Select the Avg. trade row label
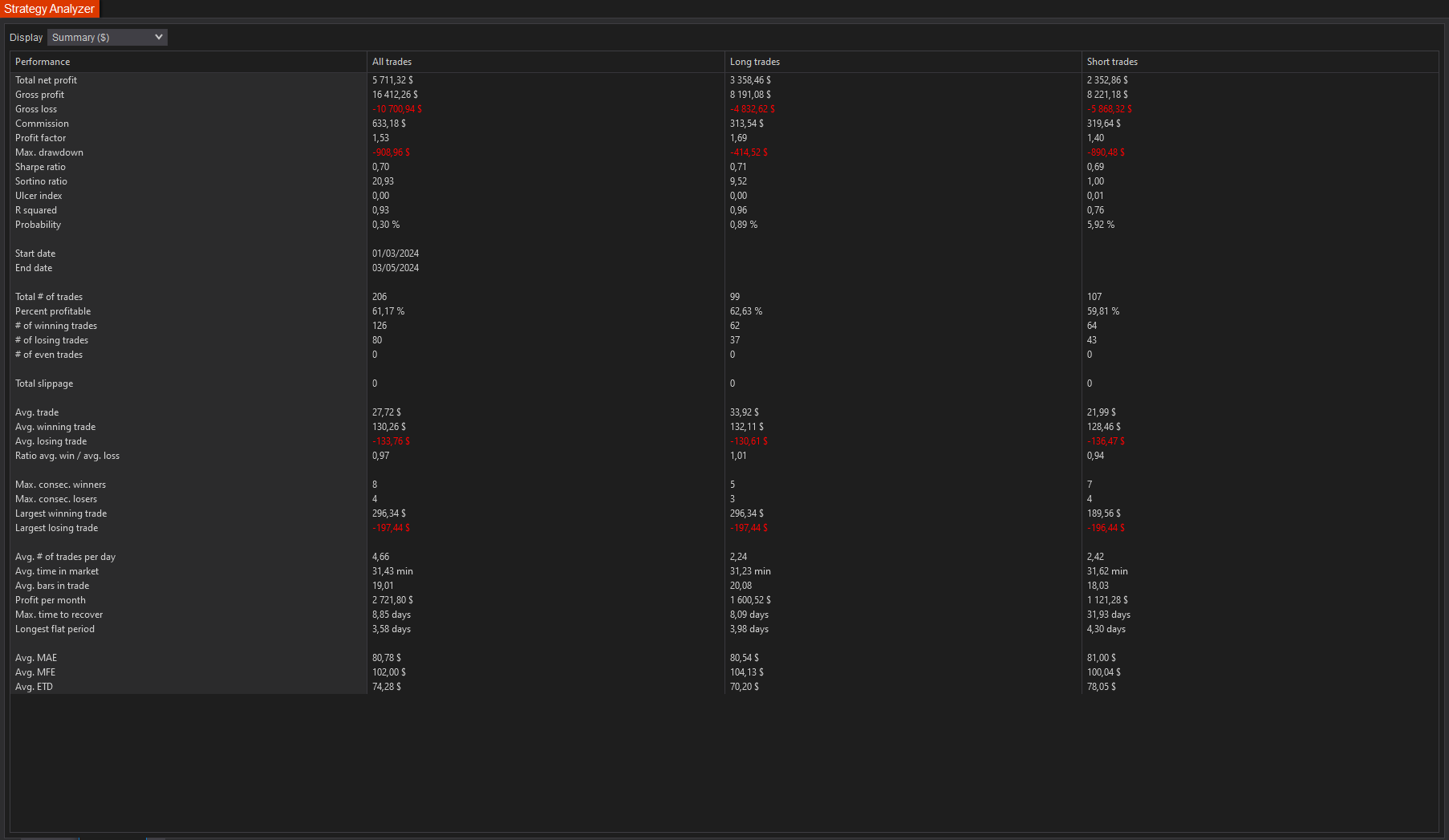This screenshot has width=1449, height=840. [37, 412]
